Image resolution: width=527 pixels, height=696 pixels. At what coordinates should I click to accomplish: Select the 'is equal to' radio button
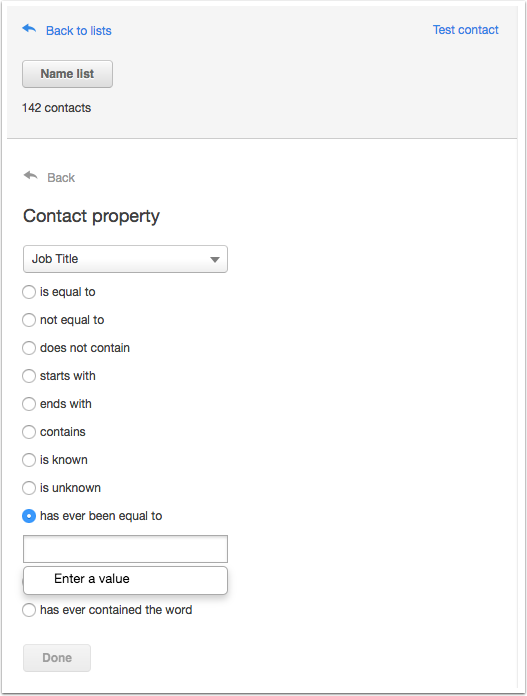(x=29, y=292)
